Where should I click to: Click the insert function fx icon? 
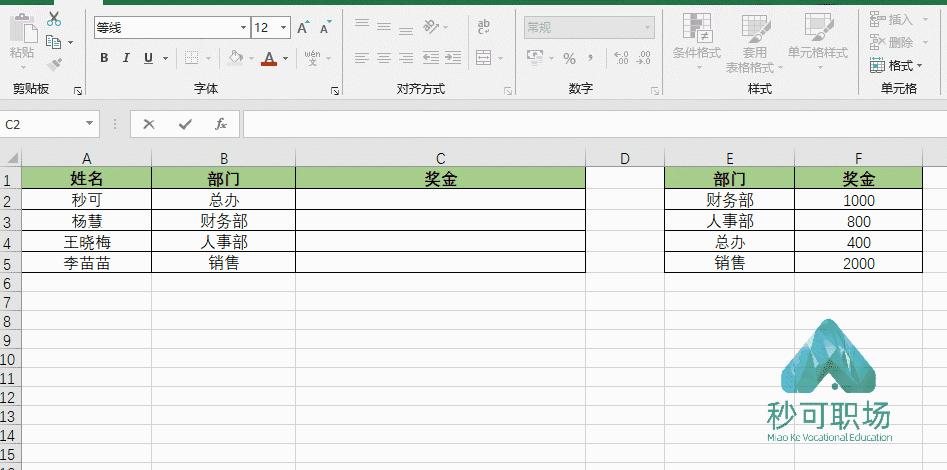221,124
